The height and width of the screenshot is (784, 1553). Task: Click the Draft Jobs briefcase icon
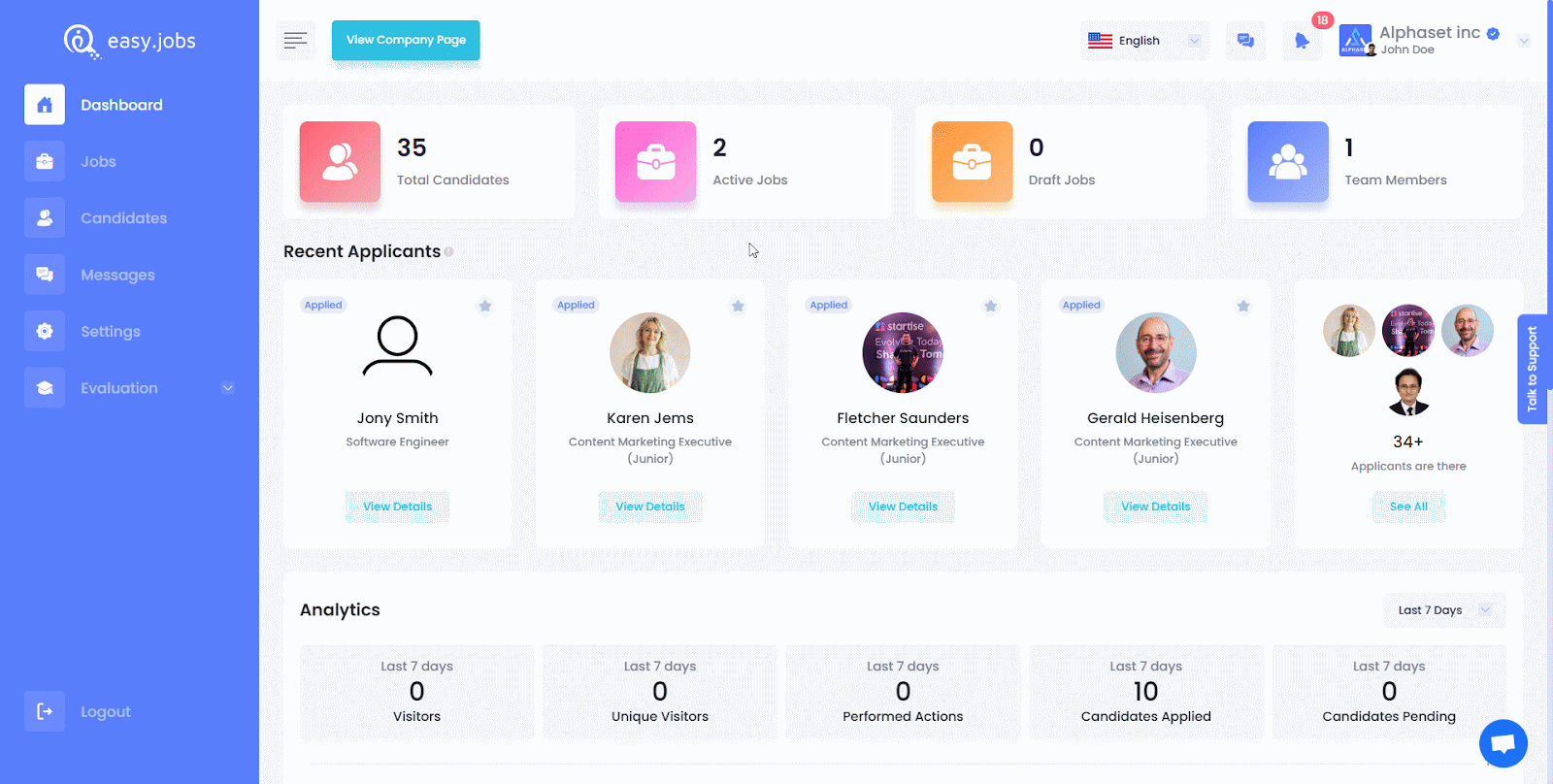[x=972, y=162]
